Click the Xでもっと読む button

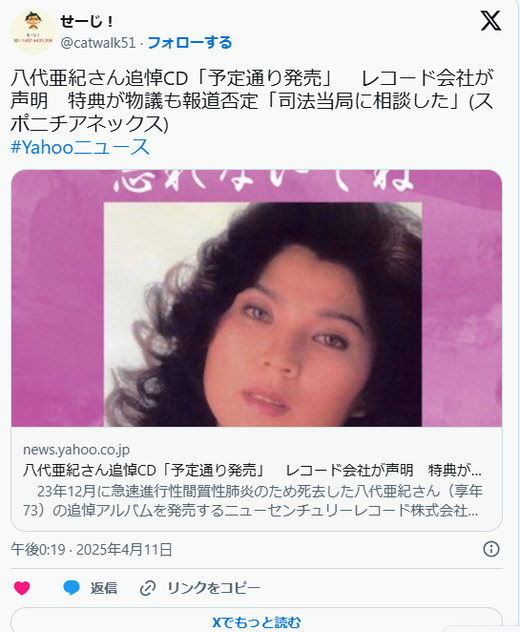coord(256,622)
